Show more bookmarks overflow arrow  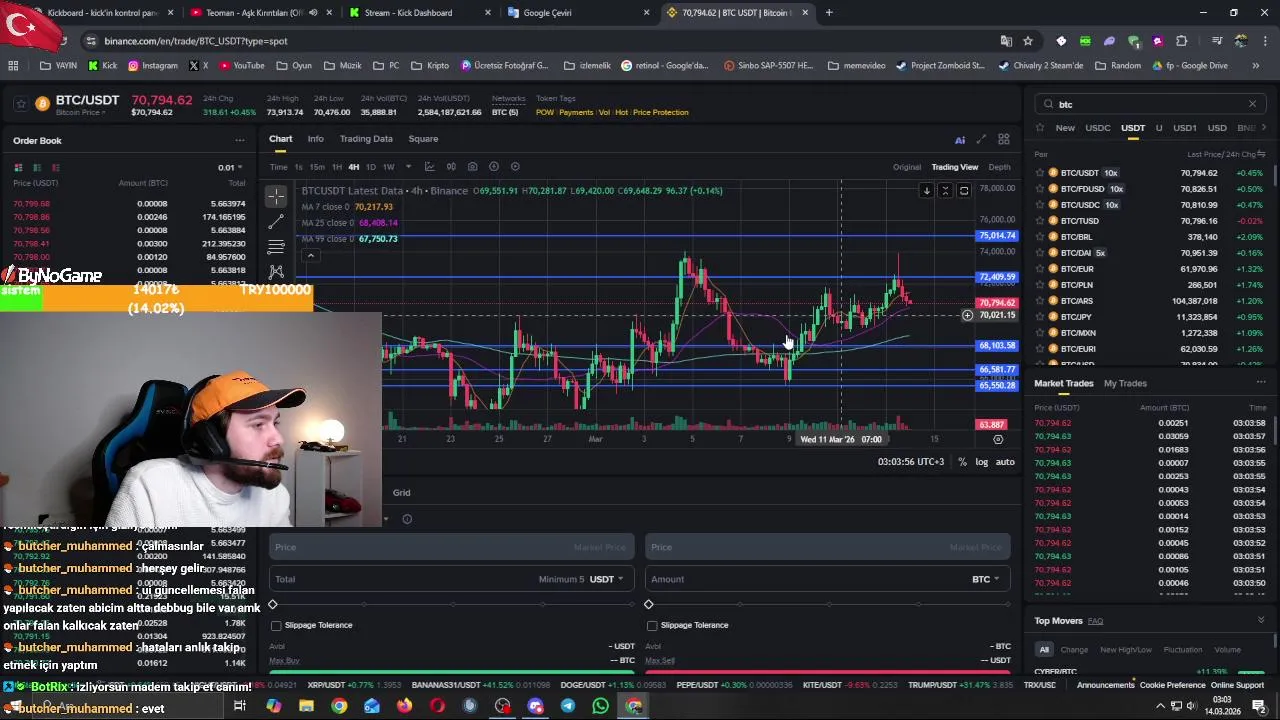[x=1256, y=65]
